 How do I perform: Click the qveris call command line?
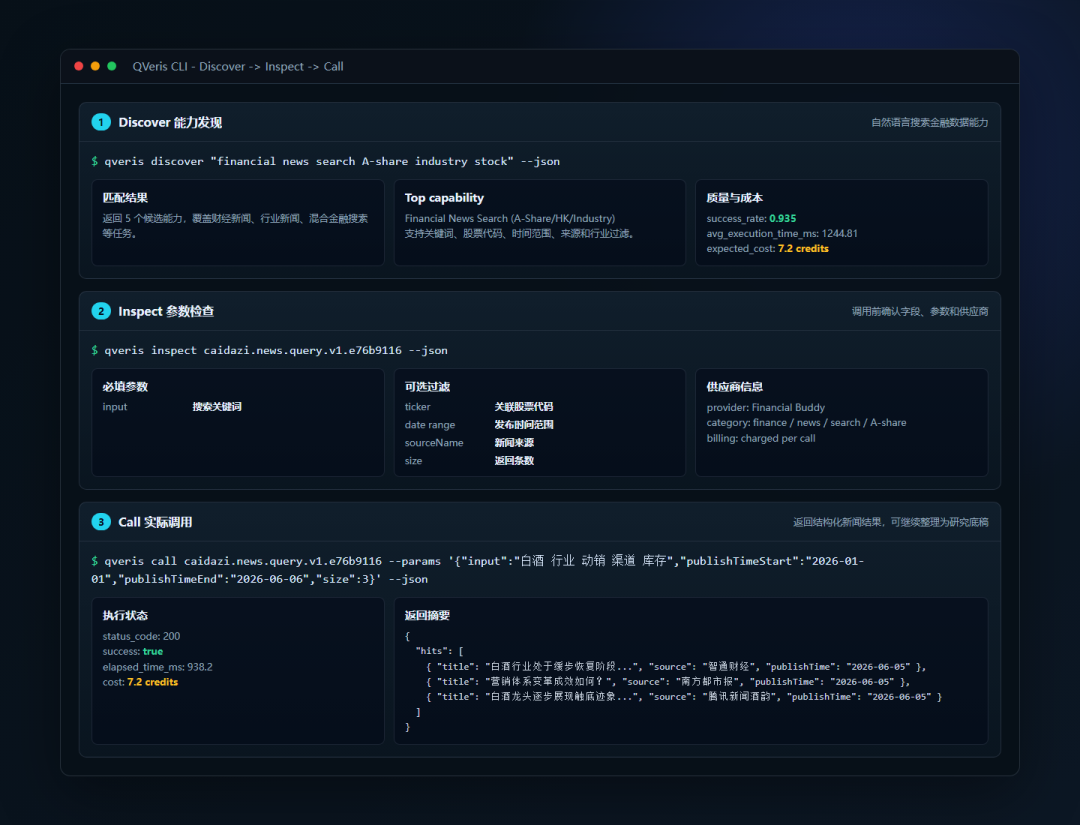tap(478, 570)
